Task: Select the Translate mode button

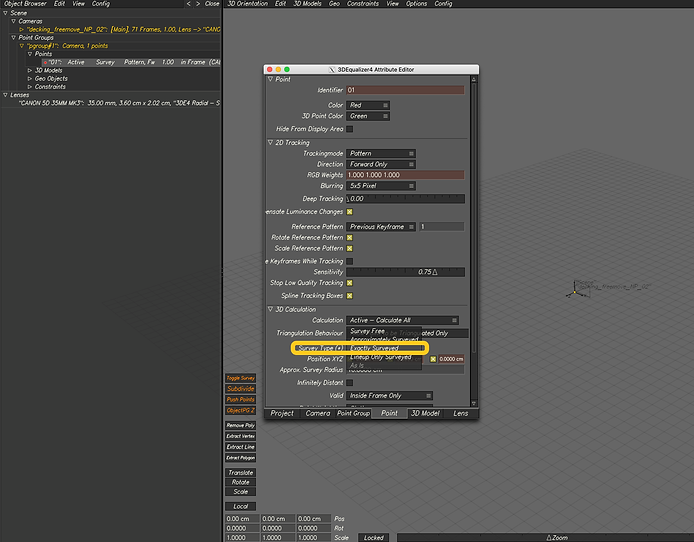Action: [240, 473]
